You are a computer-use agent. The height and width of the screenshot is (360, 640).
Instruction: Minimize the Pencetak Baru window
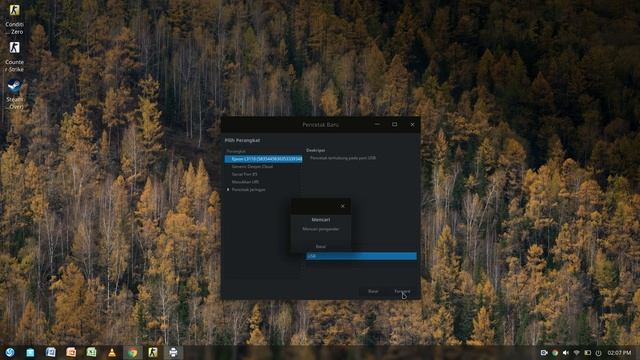point(377,124)
